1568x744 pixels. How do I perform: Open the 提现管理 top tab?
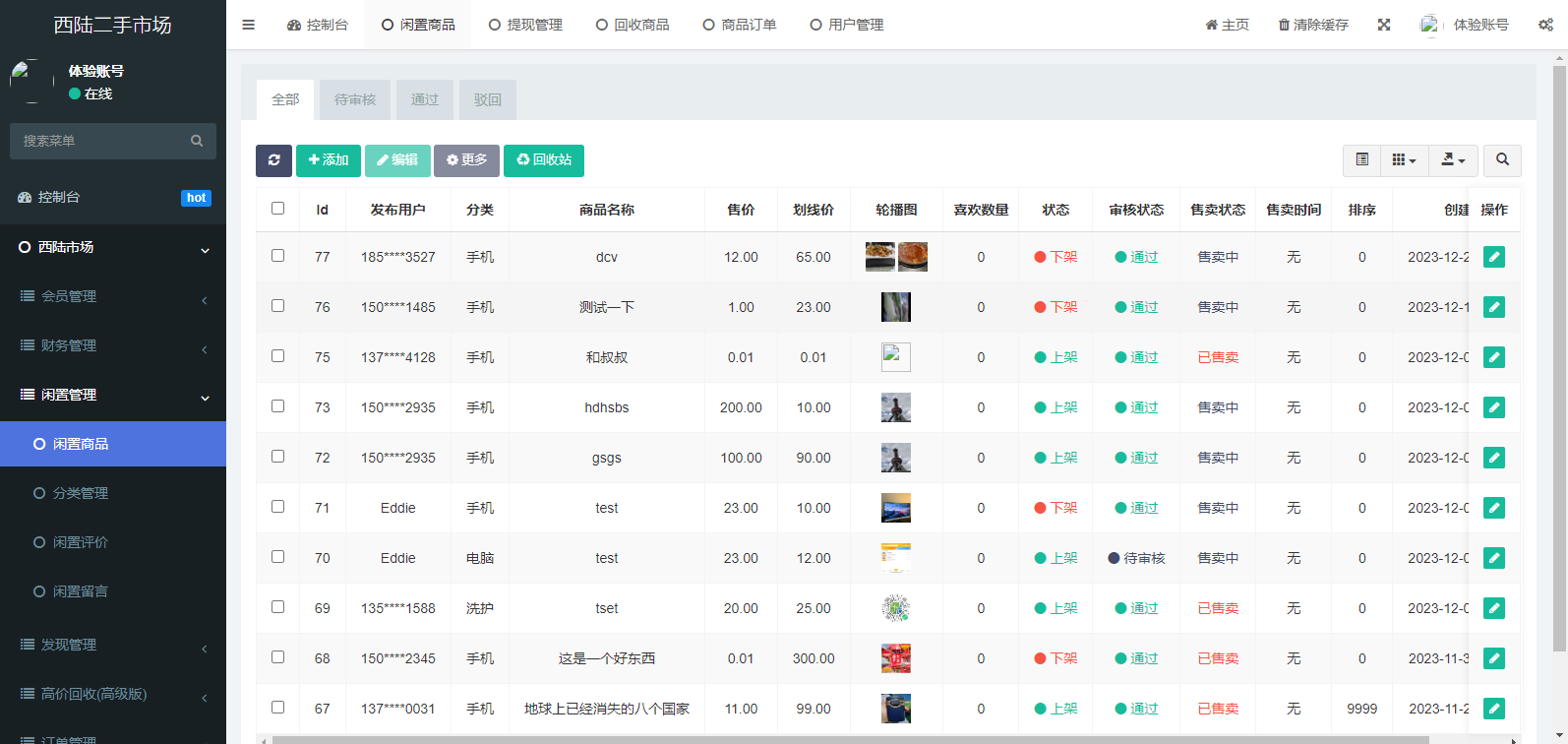pyautogui.click(x=526, y=25)
